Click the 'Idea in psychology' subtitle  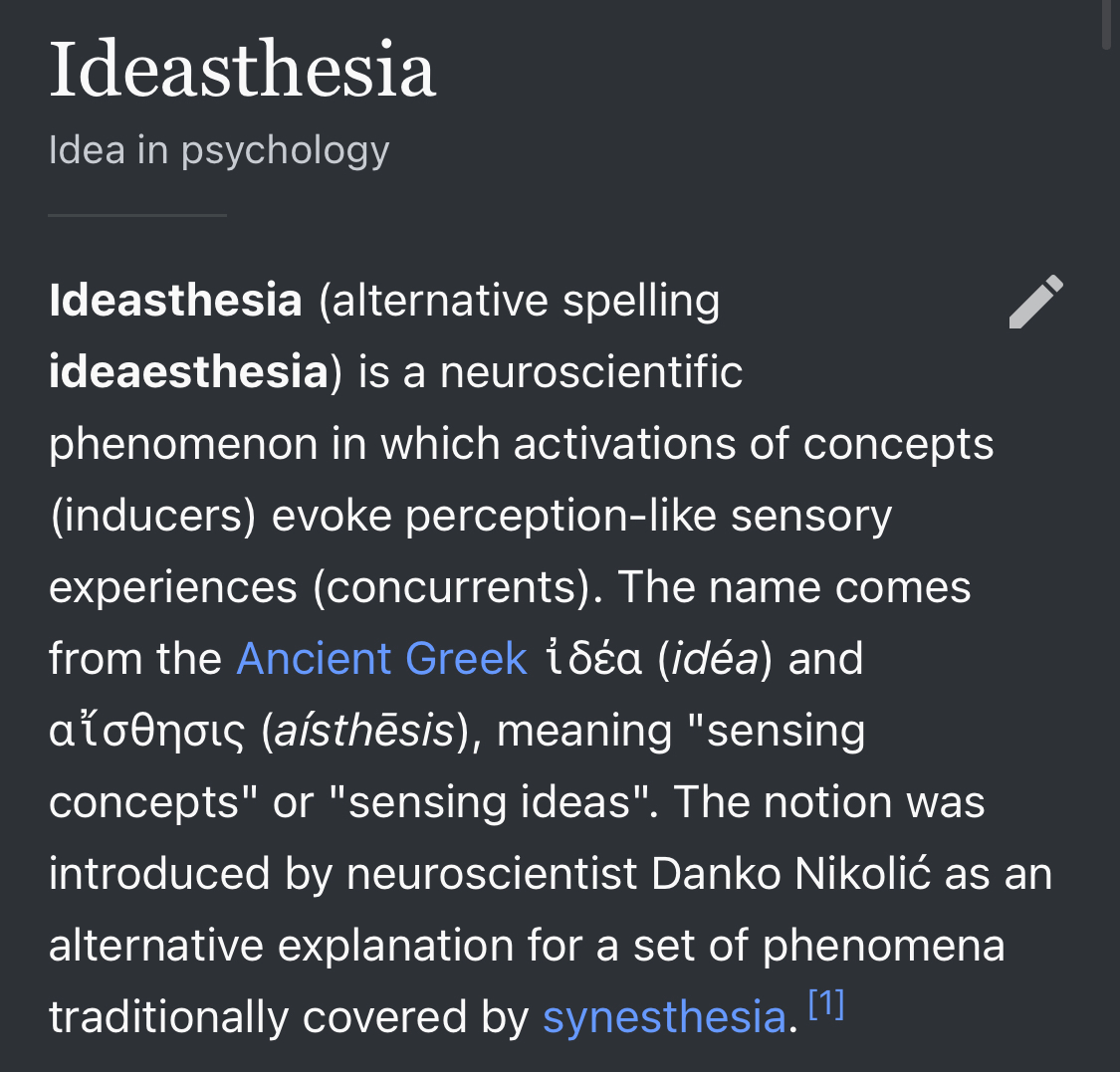(219, 150)
